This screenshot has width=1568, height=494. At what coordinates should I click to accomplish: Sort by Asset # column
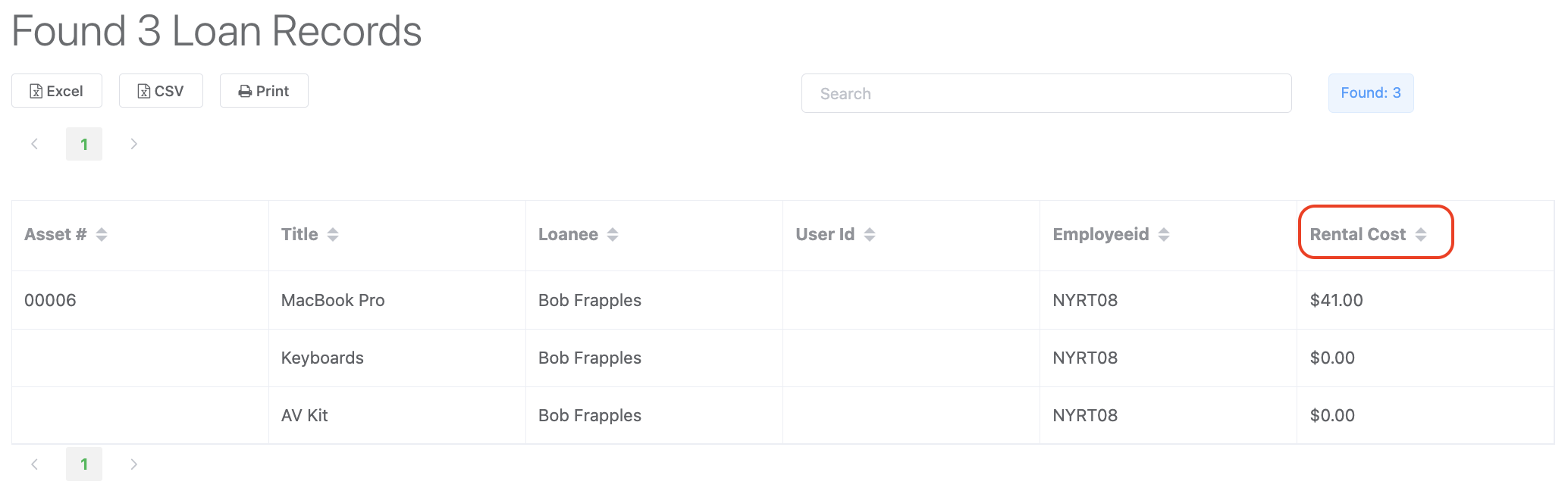66,235
